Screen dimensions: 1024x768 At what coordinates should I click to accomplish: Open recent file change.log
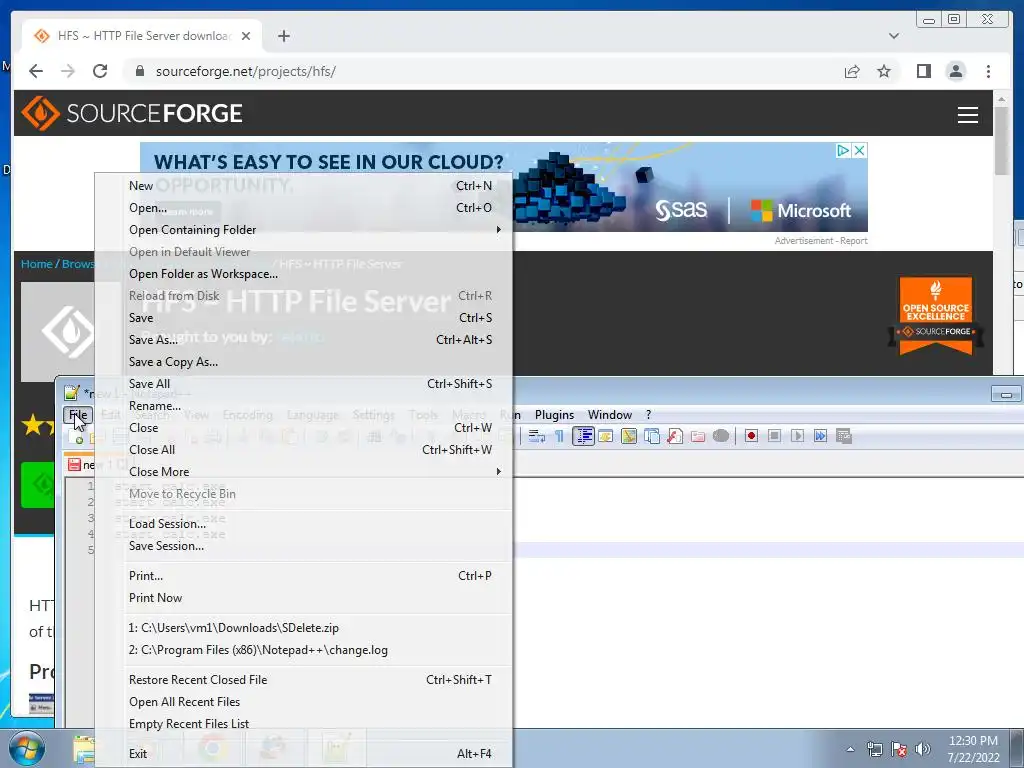coord(304,650)
